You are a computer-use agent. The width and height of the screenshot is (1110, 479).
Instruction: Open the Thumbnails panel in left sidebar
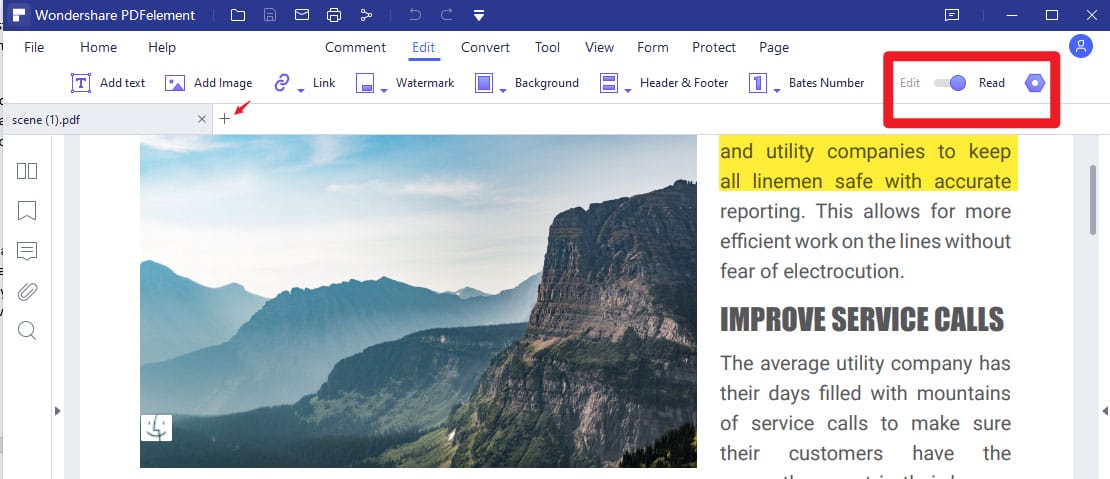click(x=27, y=171)
